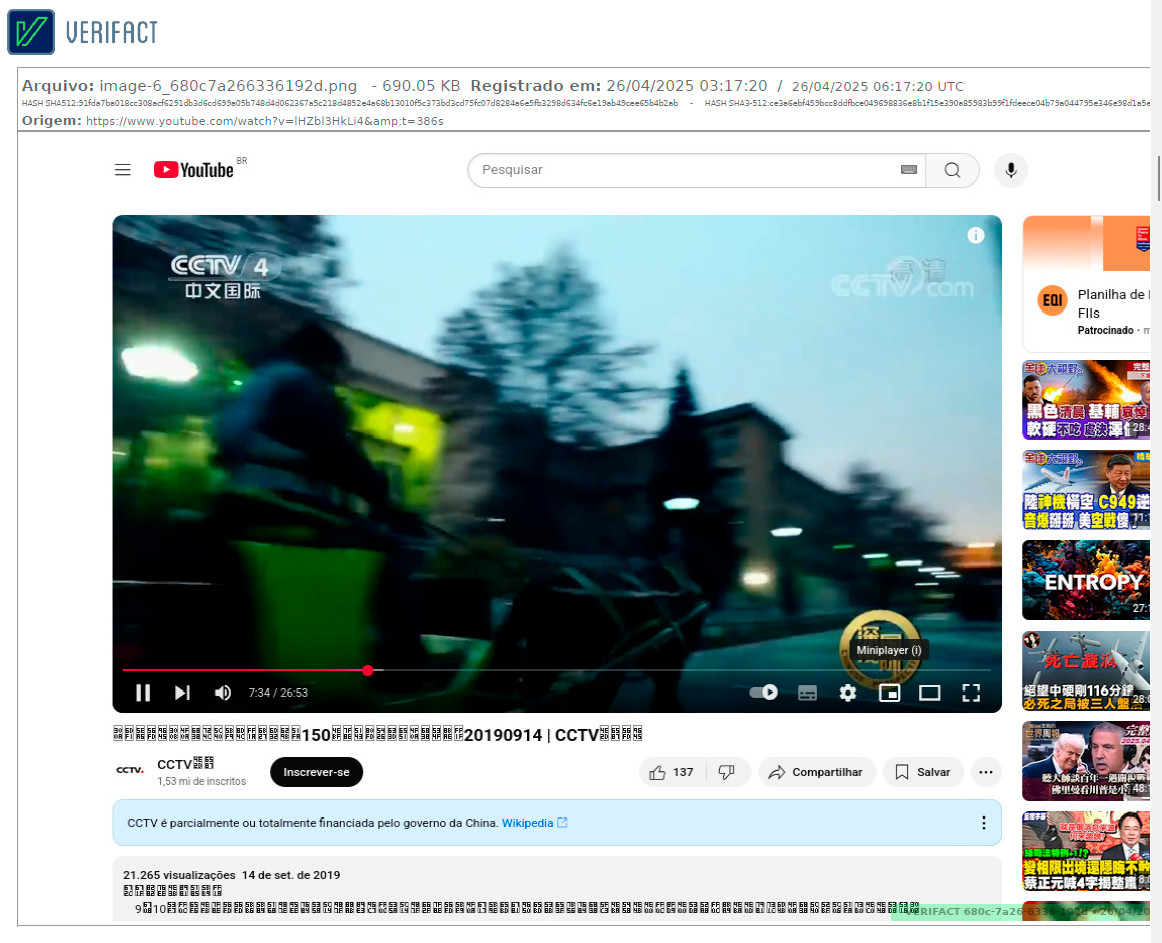Turn on subtitles with the captions button

[x=807, y=692]
